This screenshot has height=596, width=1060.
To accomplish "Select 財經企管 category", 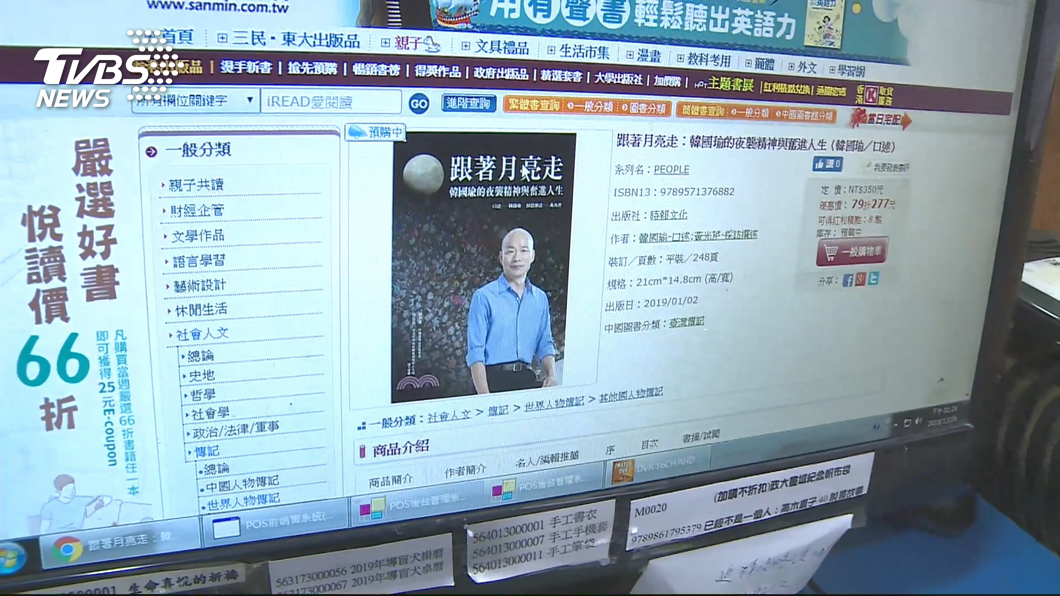I will tap(197, 210).
